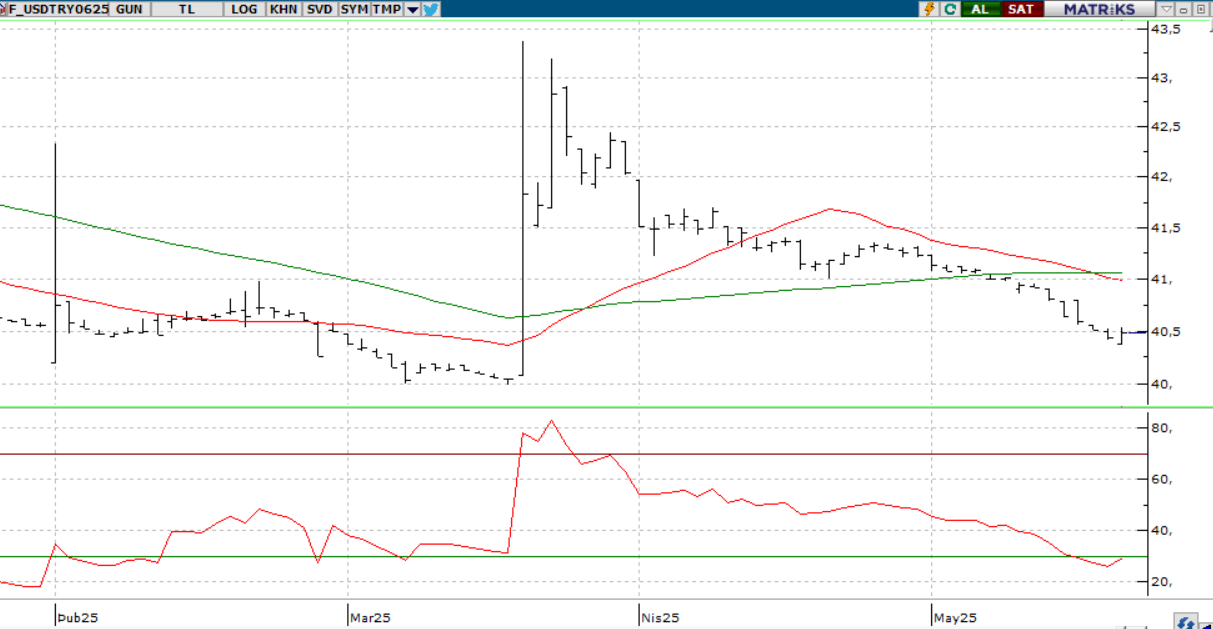Click the Şub25 date label
Image resolution: width=1213 pixels, height=629 pixels.
(76, 618)
